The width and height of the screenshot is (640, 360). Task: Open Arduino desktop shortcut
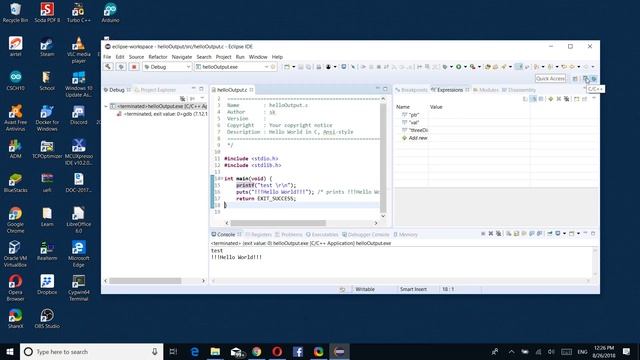point(110,13)
